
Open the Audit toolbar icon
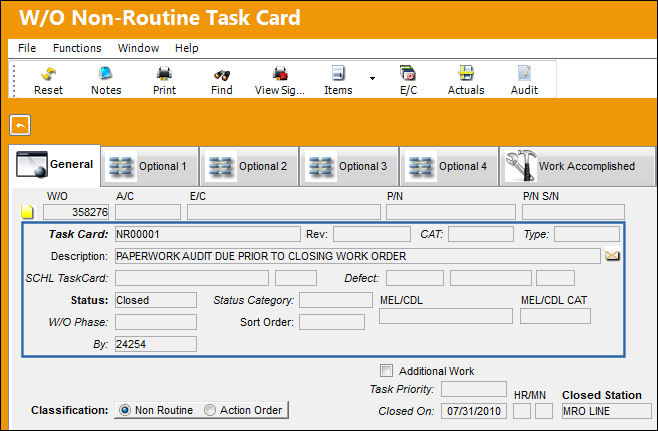pyautogui.click(x=524, y=73)
